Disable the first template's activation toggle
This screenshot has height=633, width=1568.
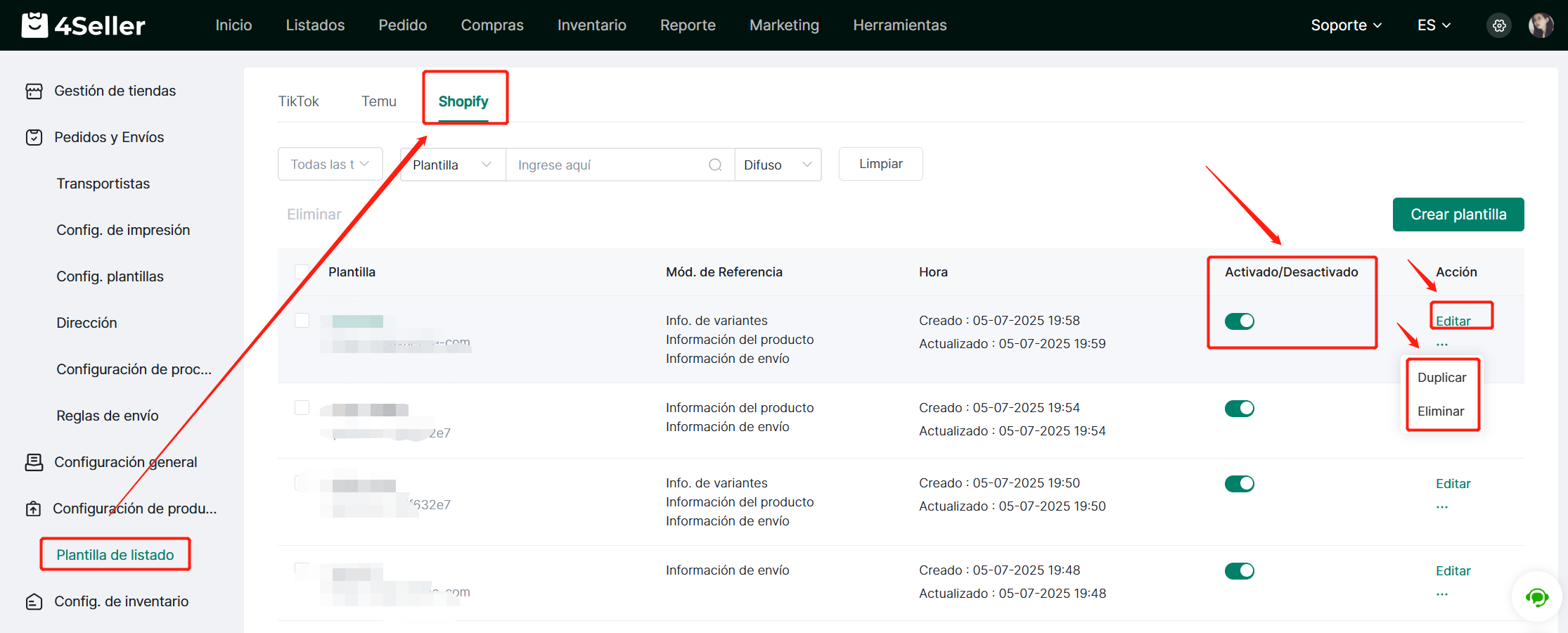tap(1239, 321)
